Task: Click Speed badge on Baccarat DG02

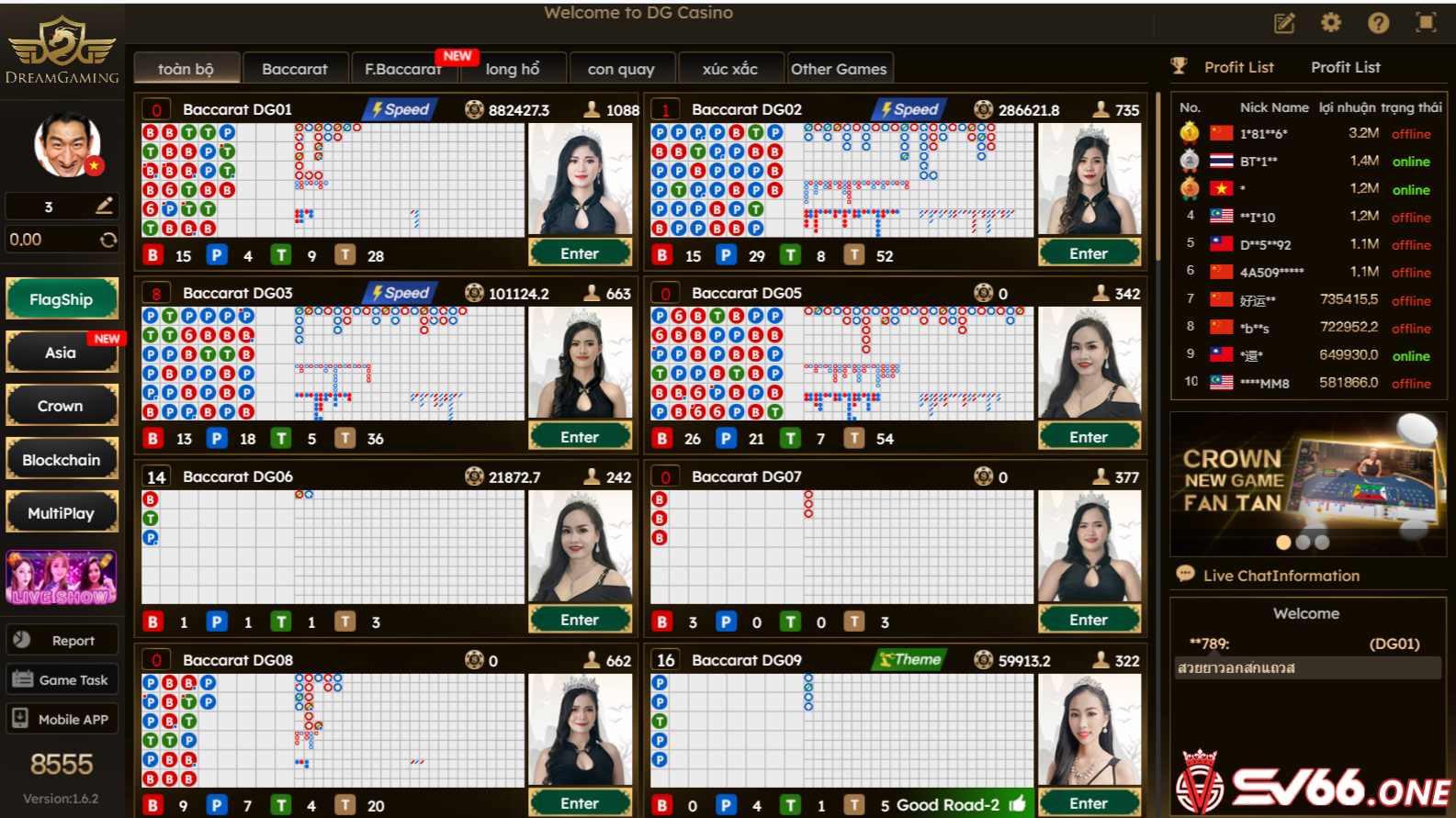Action: 909,109
